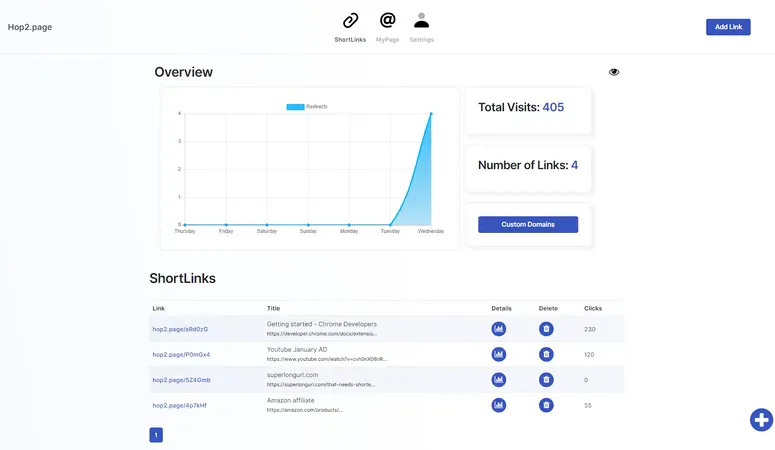Viewport: 775px width, 450px height.
Task: Select the MyPage tab label
Action: coord(388,40)
